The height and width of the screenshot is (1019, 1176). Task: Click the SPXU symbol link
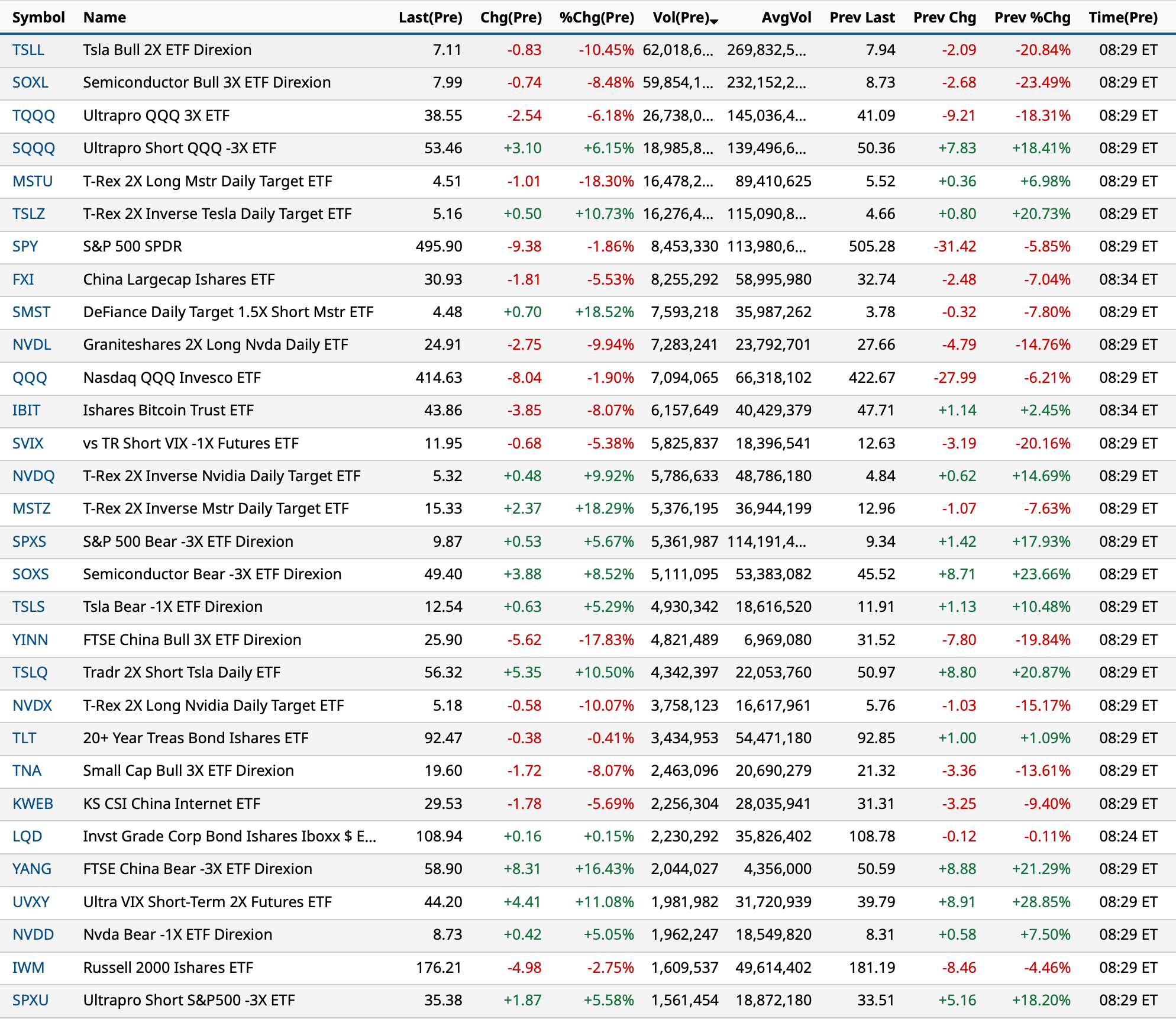[x=30, y=1000]
